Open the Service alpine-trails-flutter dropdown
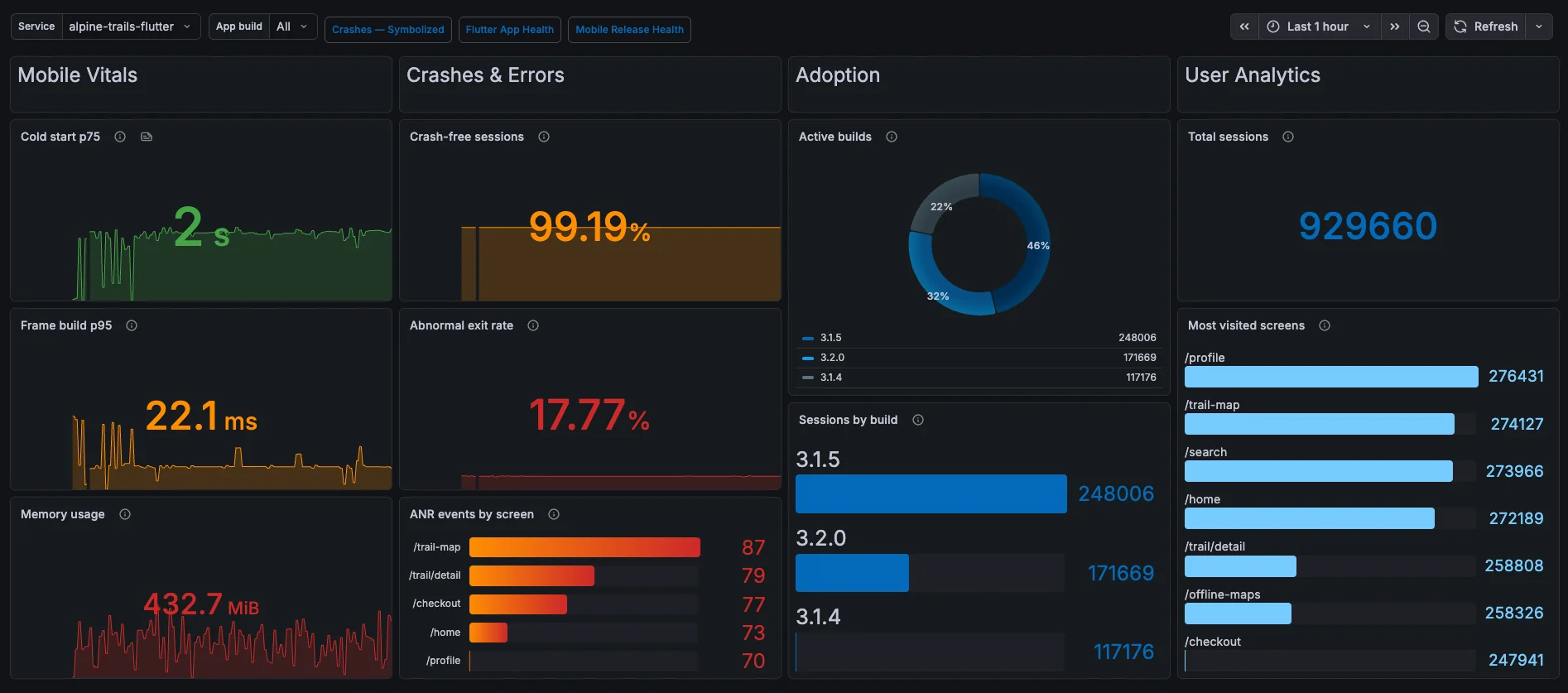This screenshot has width=1568, height=693. 131,26
